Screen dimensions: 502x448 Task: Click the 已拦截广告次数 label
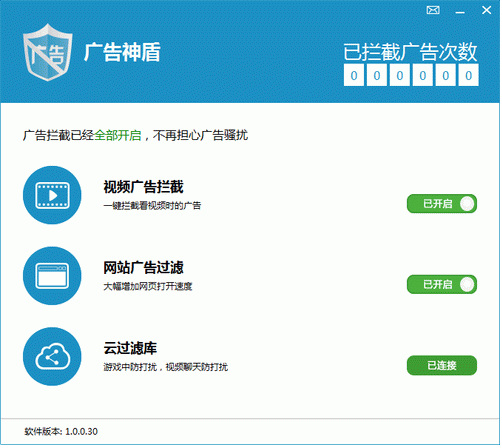pos(412,53)
